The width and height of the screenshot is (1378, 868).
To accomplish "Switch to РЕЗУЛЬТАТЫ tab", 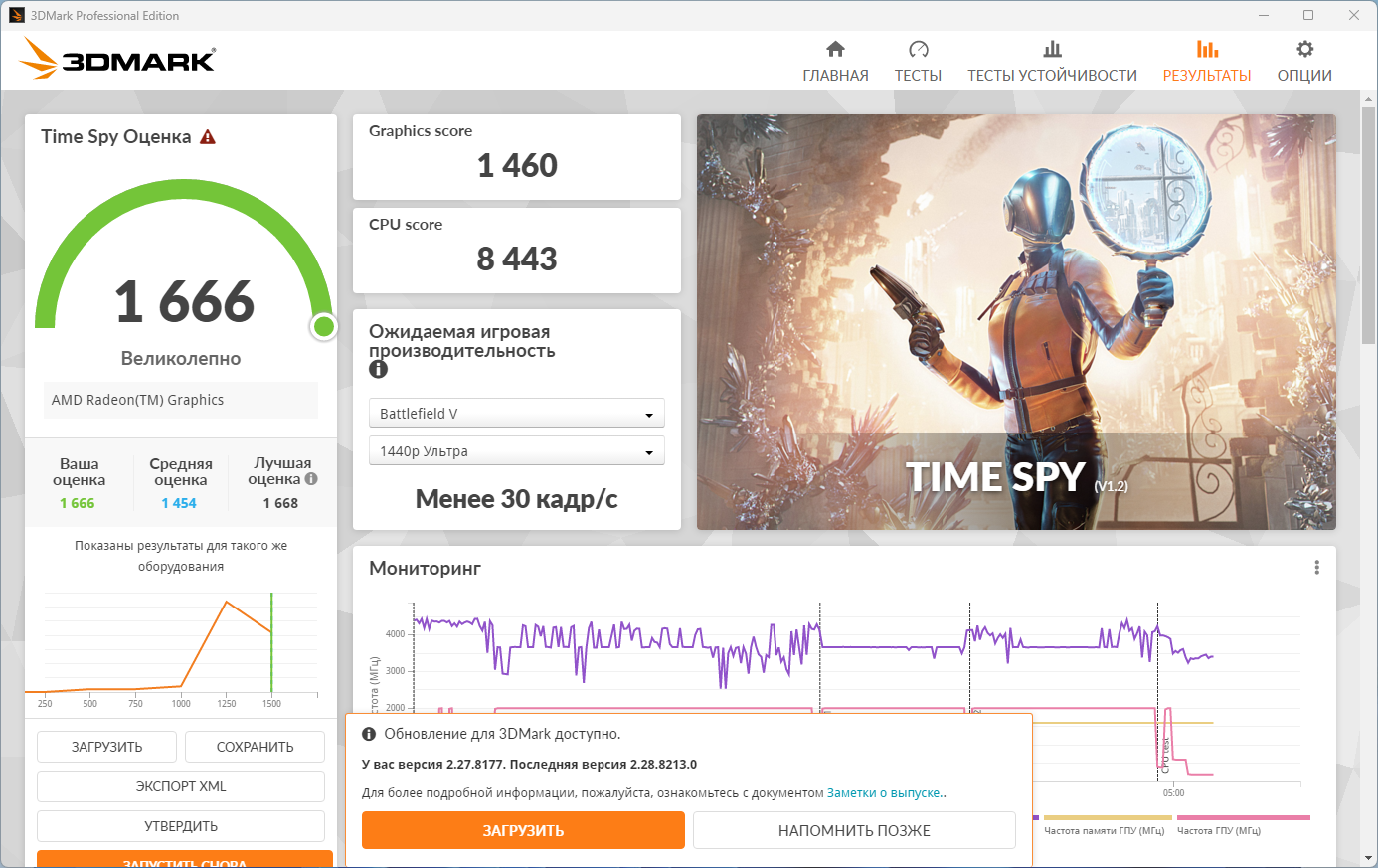I will coord(1207,62).
